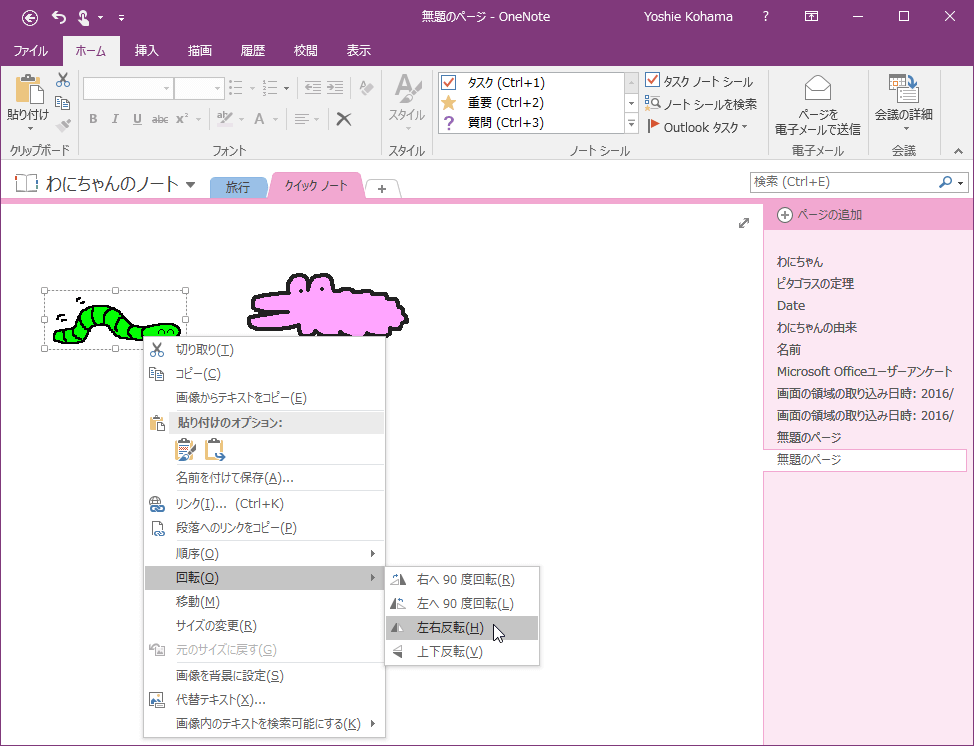Decrease indent icon in ribbon

click(x=312, y=88)
